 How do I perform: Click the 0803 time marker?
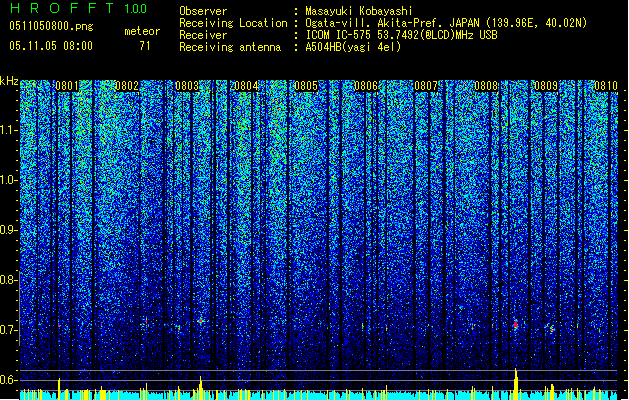[187, 86]
